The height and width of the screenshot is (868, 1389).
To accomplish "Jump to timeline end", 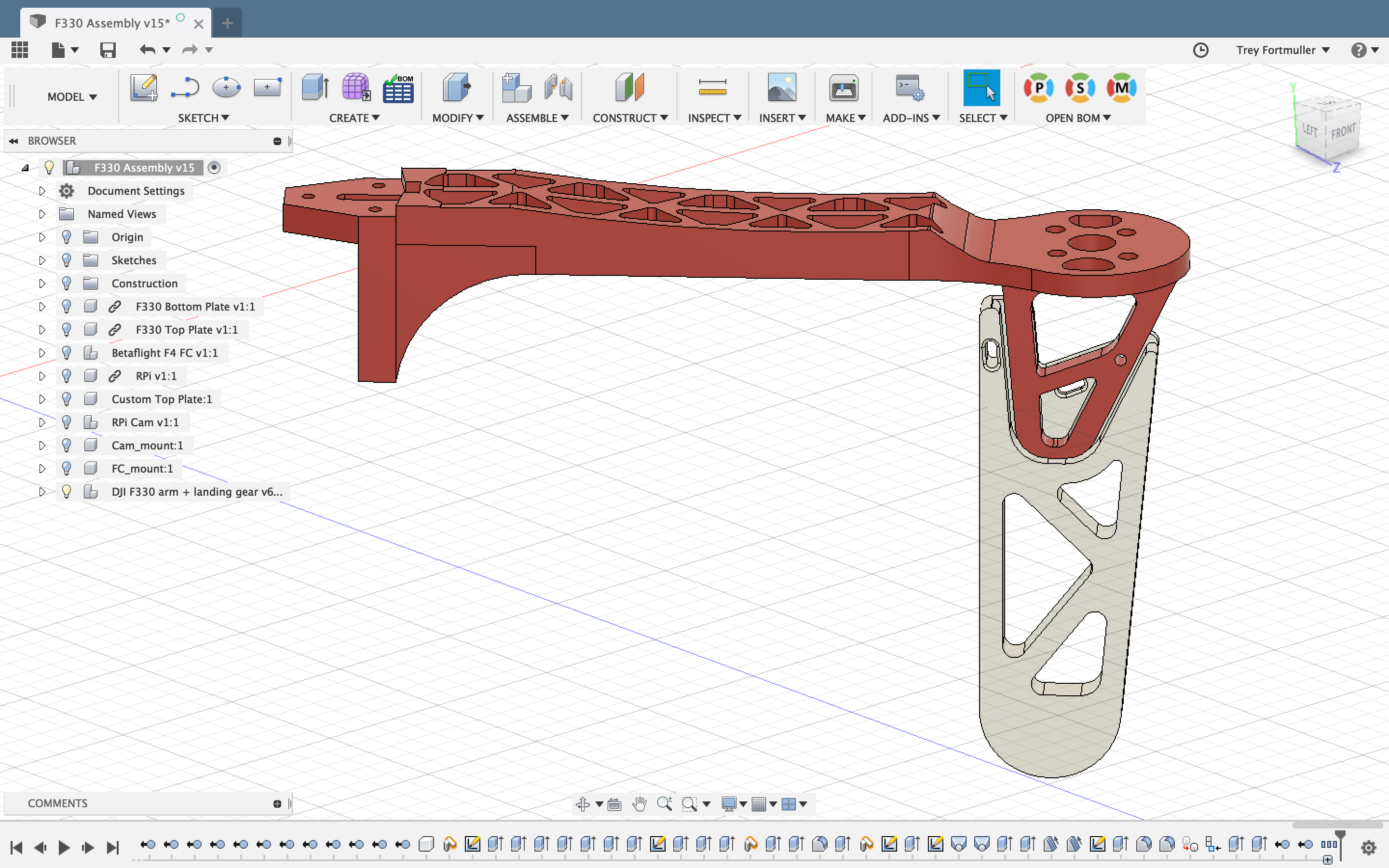I will click(x=113, y=847).
